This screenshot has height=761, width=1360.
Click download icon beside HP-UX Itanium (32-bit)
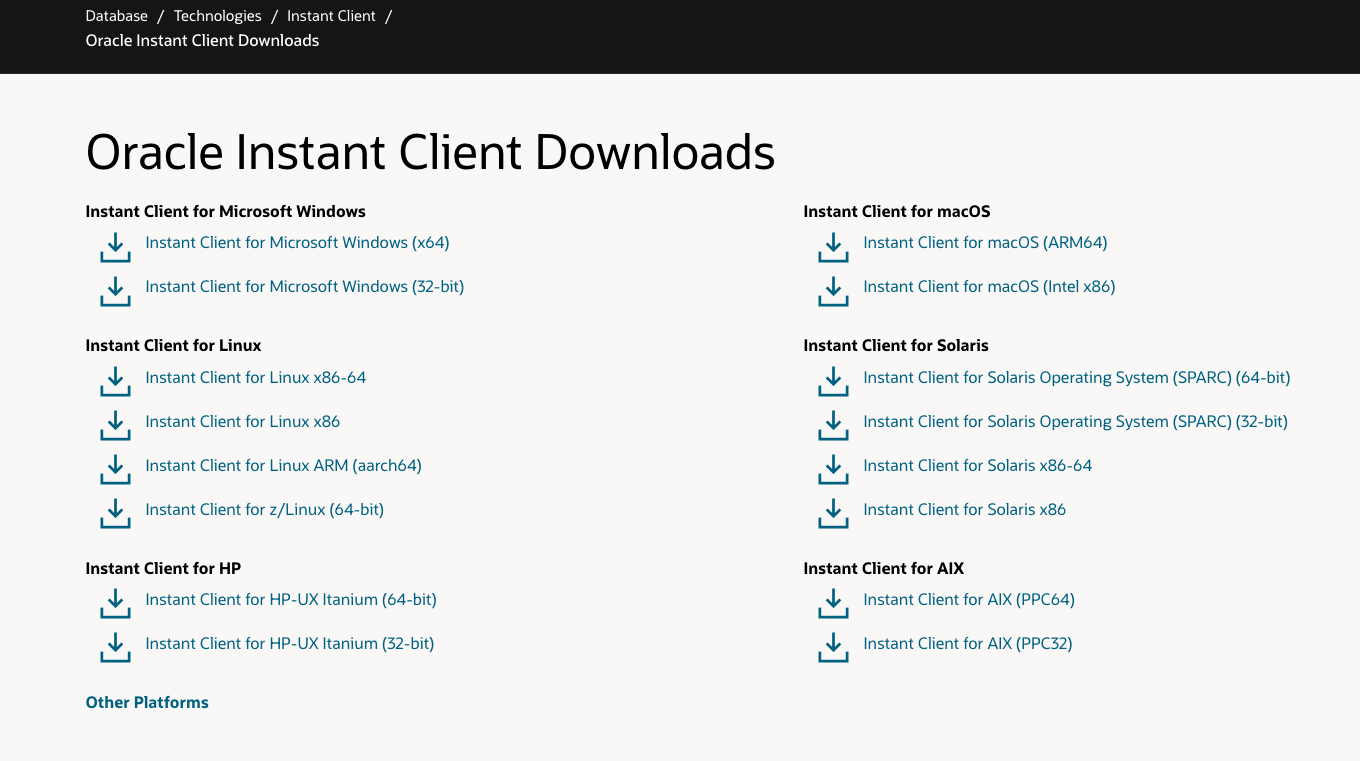115,648
